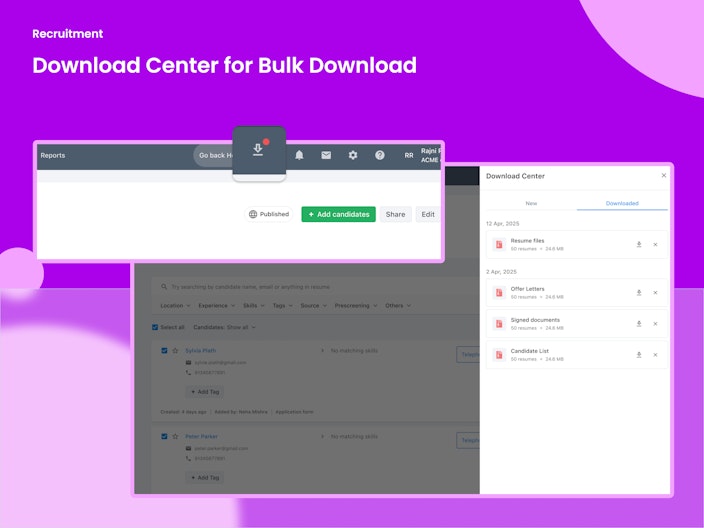This screenshot has height=528, width=704.
Task: Expand the Experience filter dropdown
Action: coord(216,305)
